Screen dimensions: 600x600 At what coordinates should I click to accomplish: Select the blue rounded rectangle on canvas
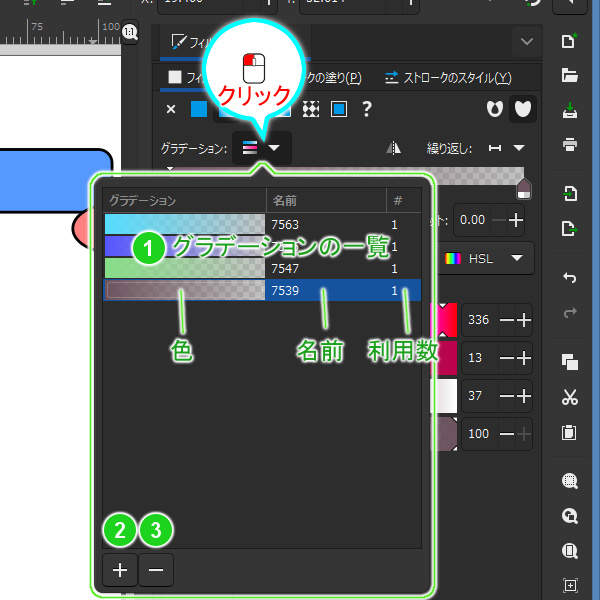coord(50,180)
